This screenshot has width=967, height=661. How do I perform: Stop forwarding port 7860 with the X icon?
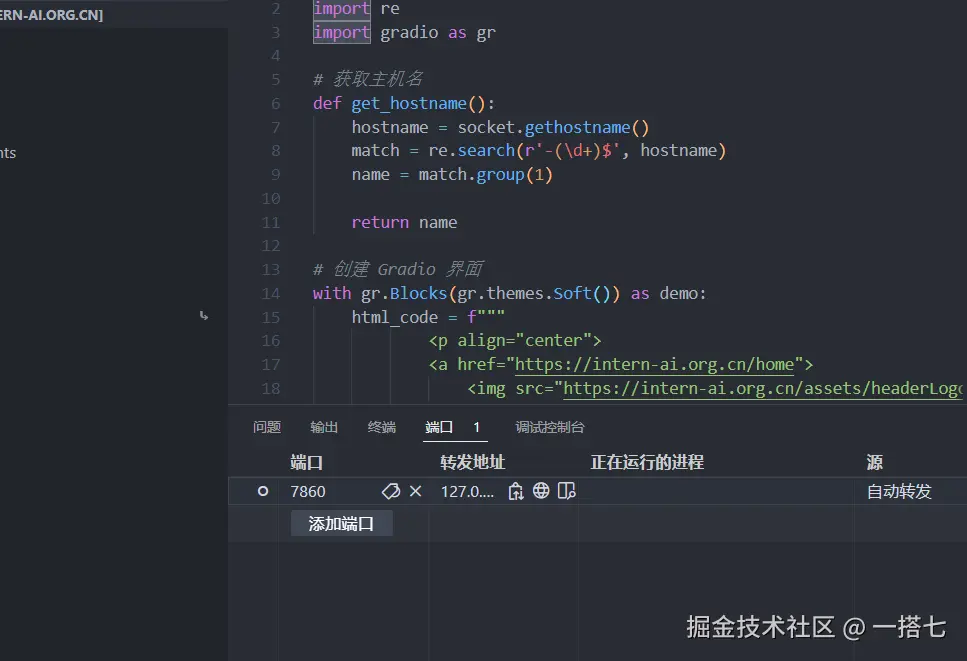click(416, 491)
